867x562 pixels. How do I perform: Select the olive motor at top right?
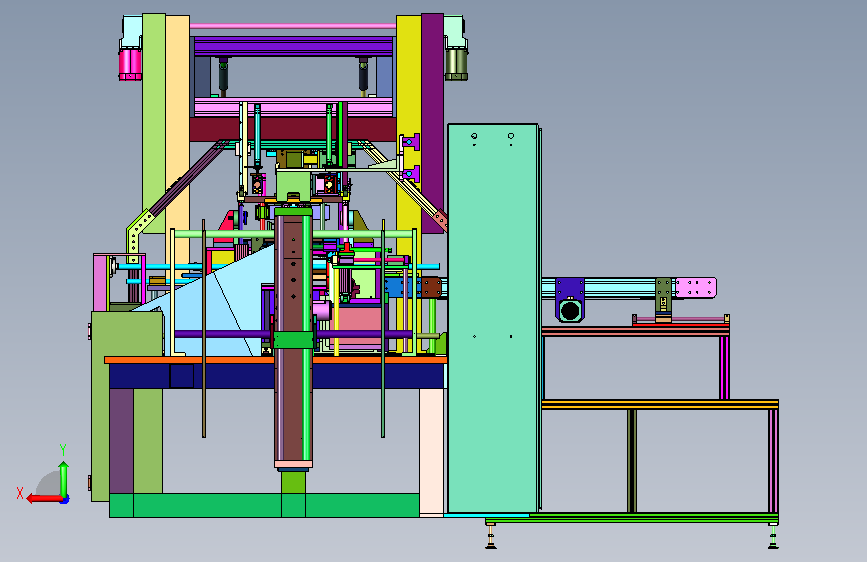[457, 64]
